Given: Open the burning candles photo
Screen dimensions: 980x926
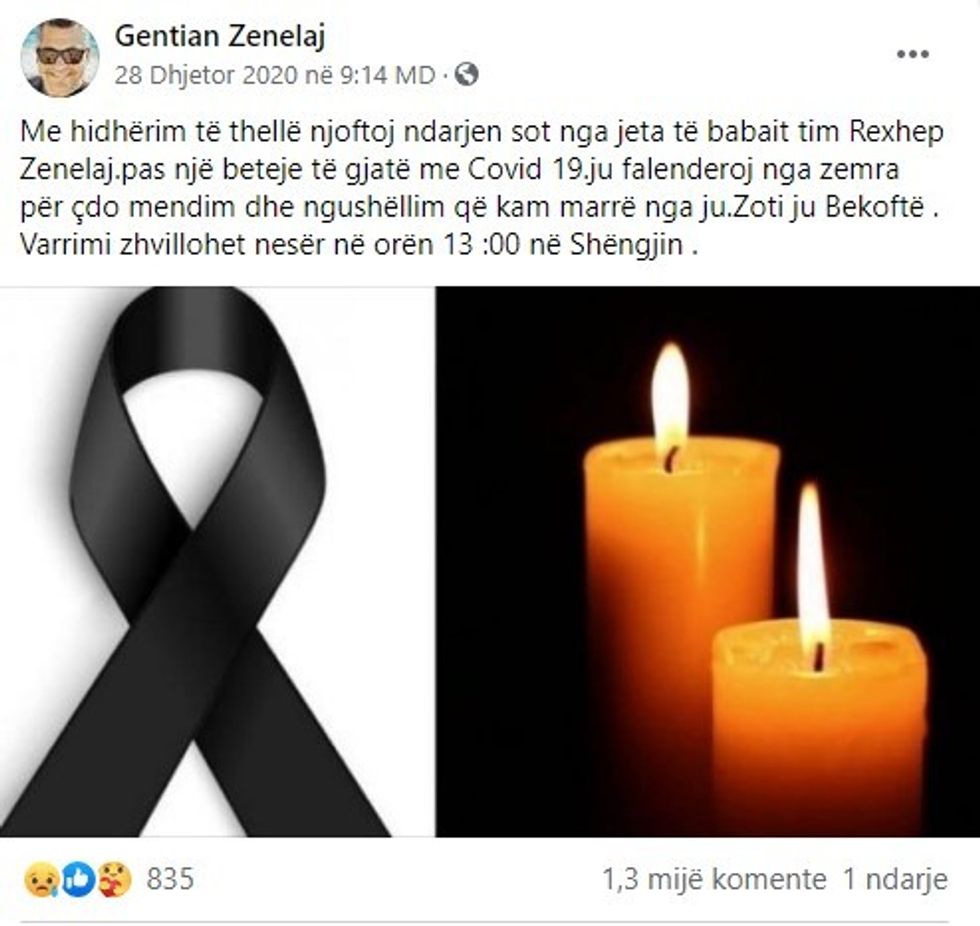Looking at the screenshot, I should coord(708,562).
